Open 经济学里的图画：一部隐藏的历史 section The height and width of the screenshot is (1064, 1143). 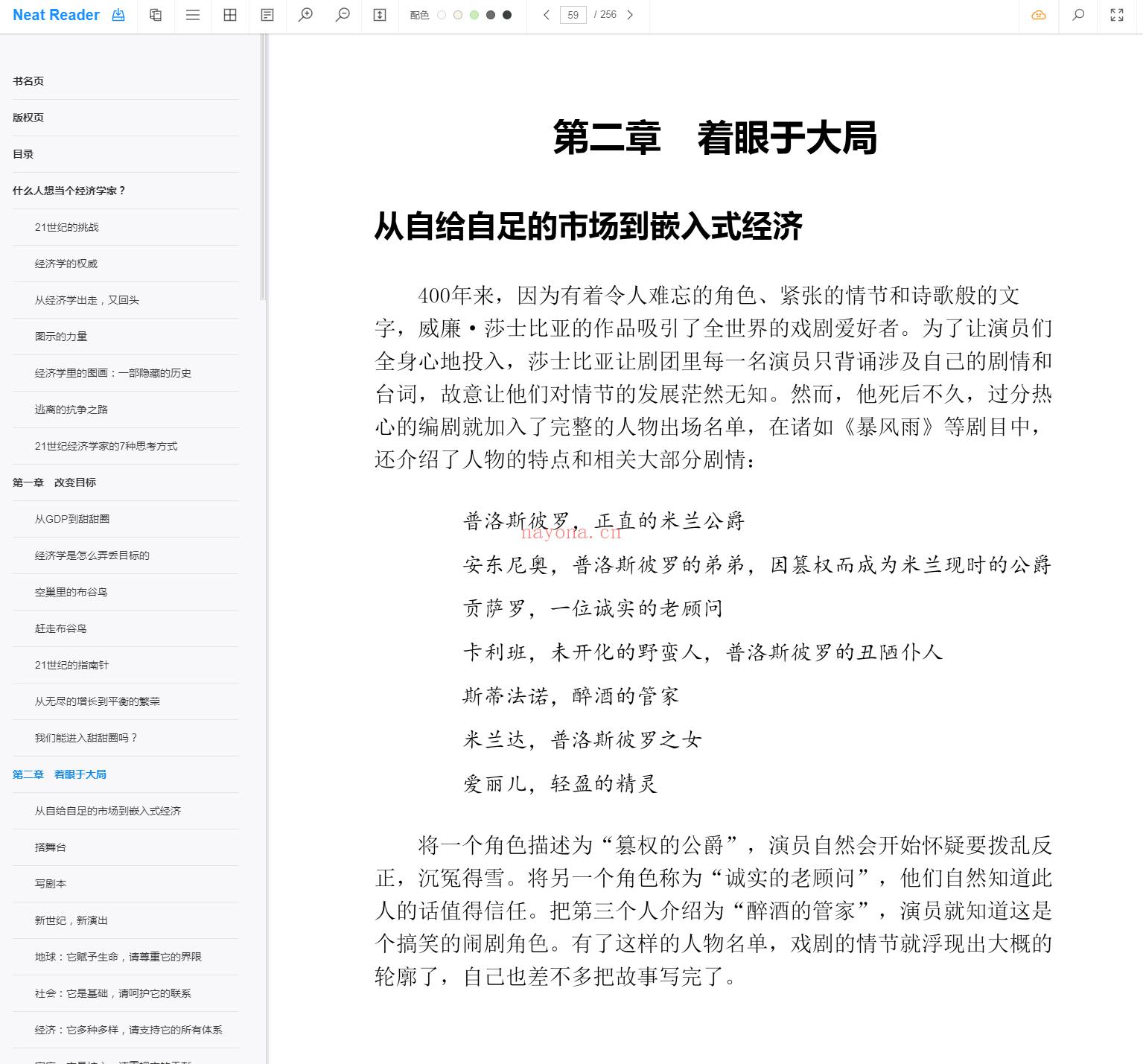click(112, 373)
